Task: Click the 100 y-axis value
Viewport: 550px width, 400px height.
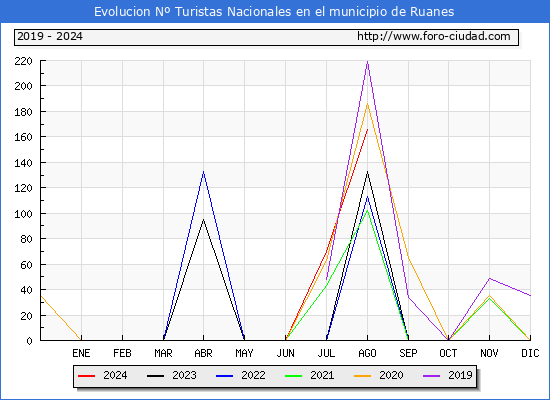Action: point(24,214)
